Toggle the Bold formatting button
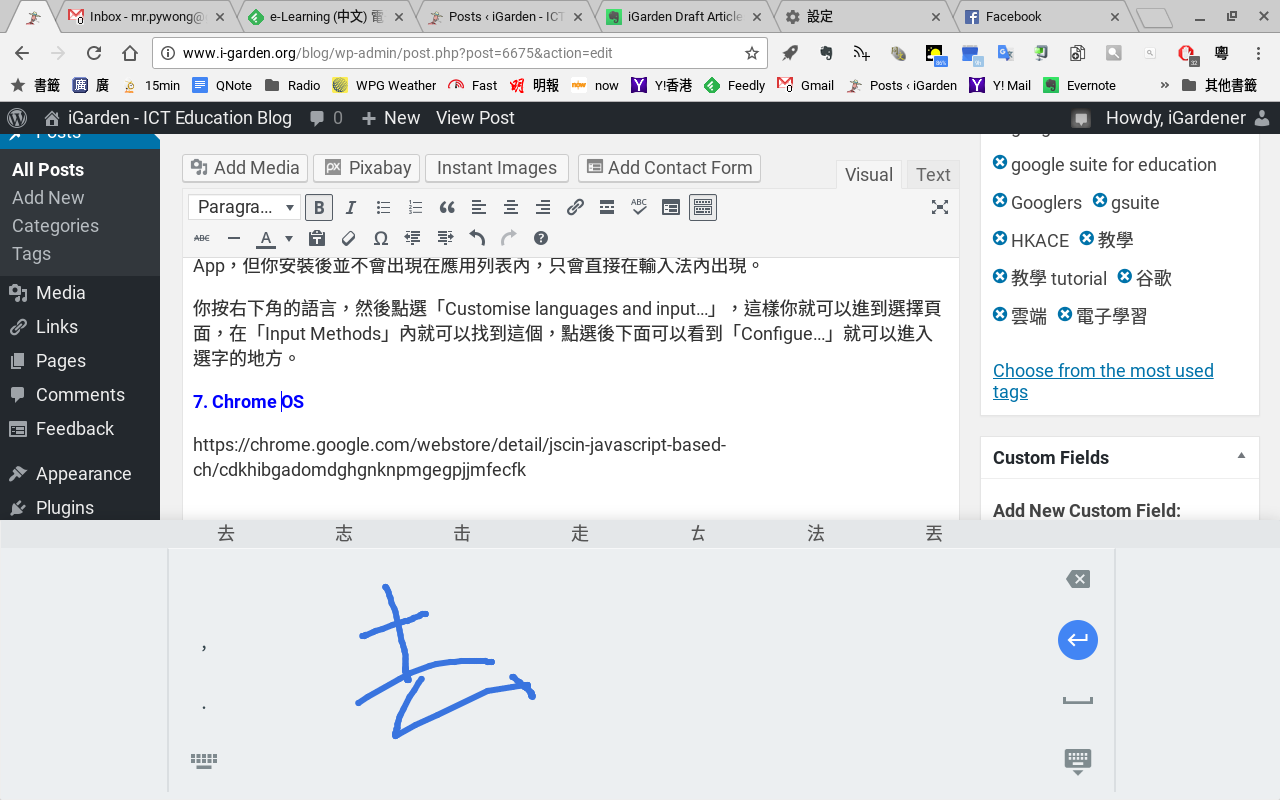Screen dimensions: 1280x800 coord(319,208)
